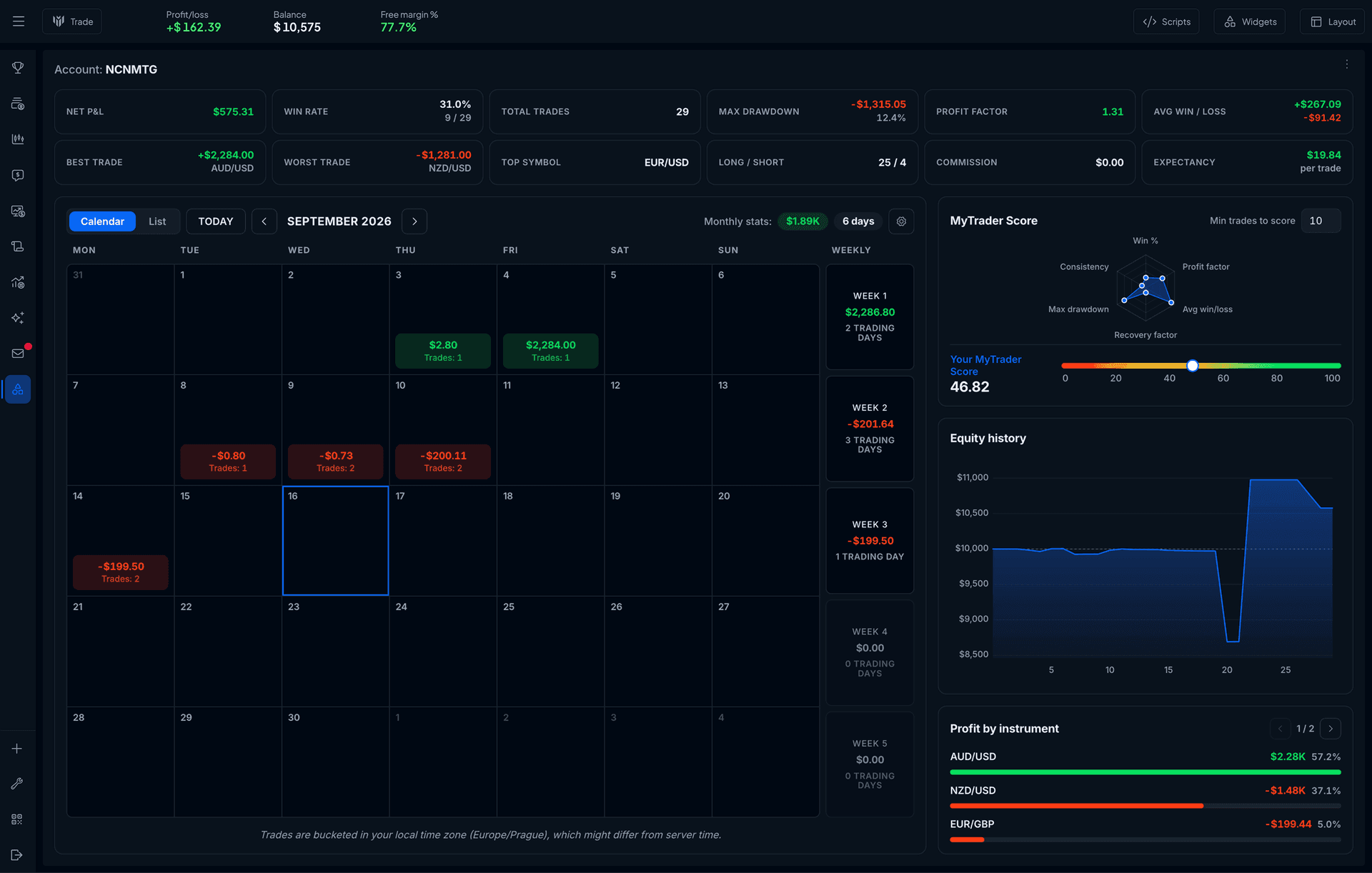Click the QR-grid icon in the sidebar

(17, 819)
